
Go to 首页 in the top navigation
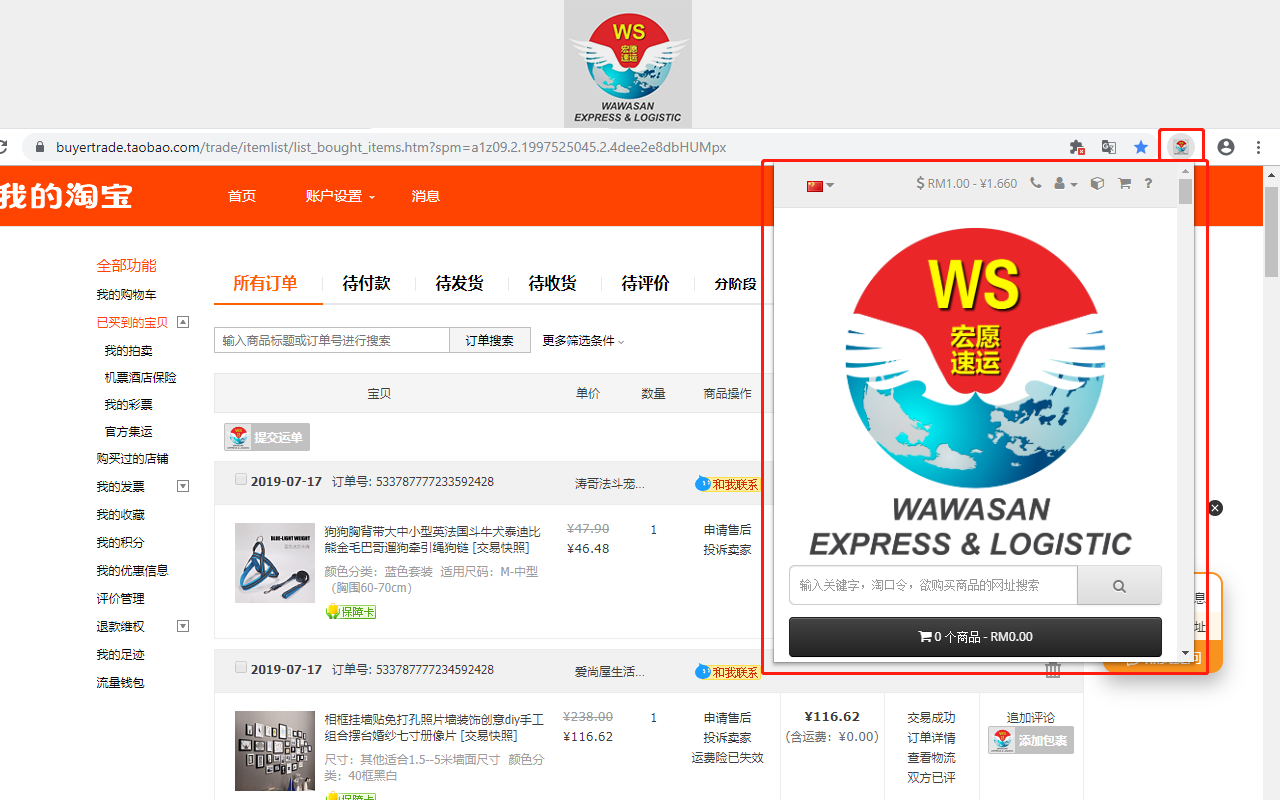(242, 196)
